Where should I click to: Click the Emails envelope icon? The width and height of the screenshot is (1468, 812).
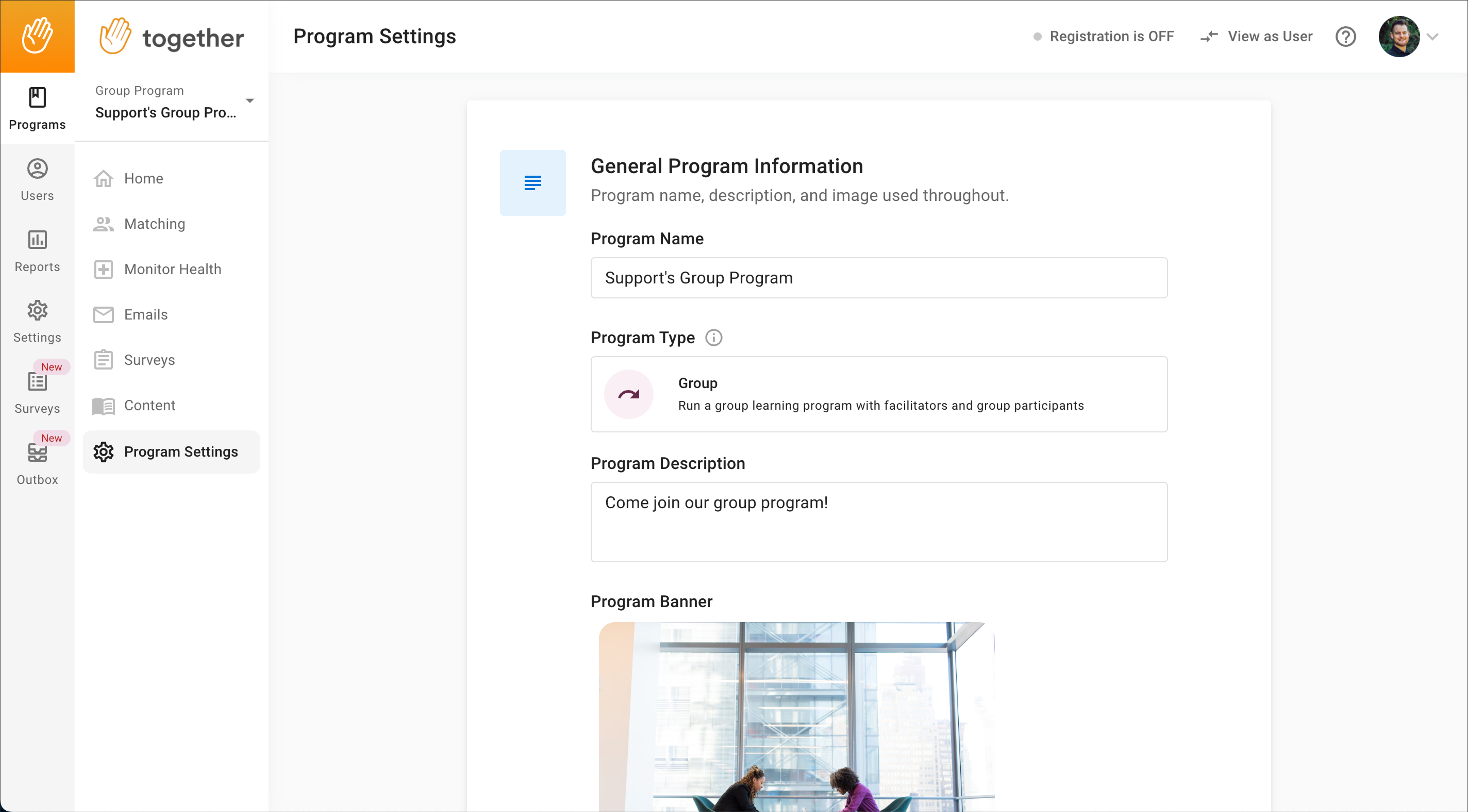pyautogui.click(x=103, y=314)
